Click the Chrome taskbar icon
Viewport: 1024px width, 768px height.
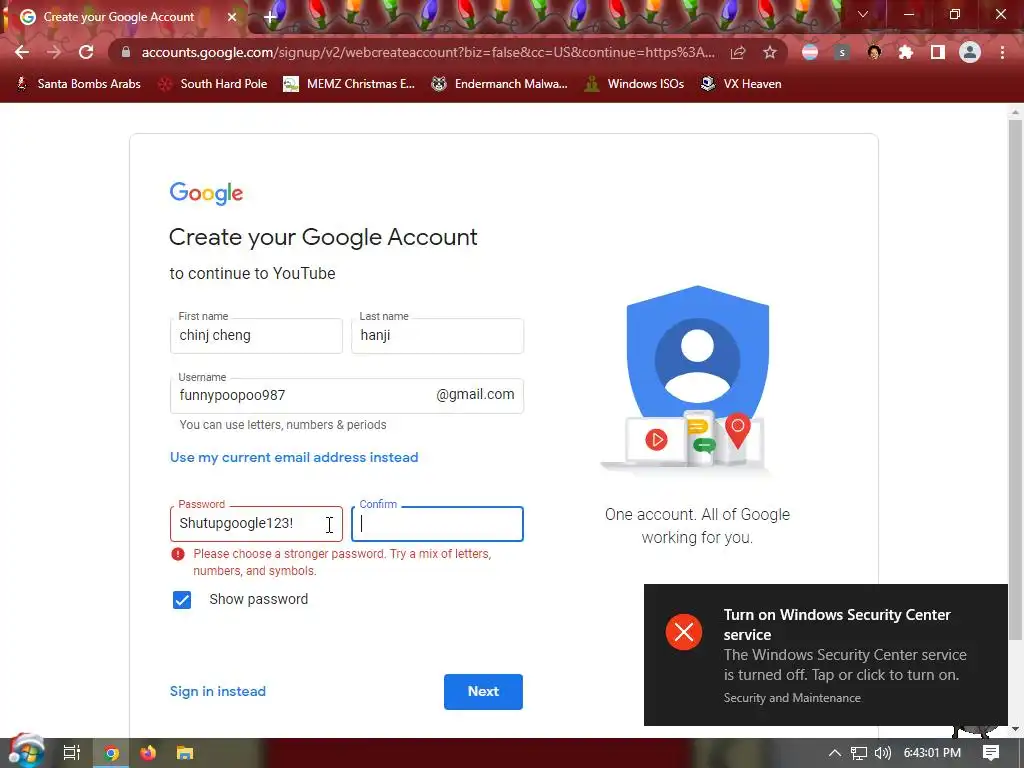(112, 753)
